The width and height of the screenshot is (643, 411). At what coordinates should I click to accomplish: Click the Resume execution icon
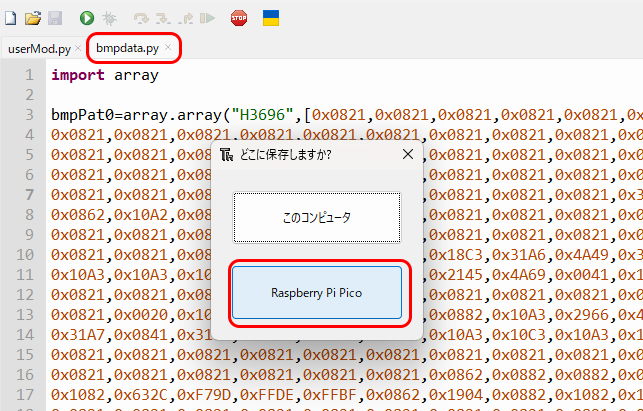click(x=207, y=18)
